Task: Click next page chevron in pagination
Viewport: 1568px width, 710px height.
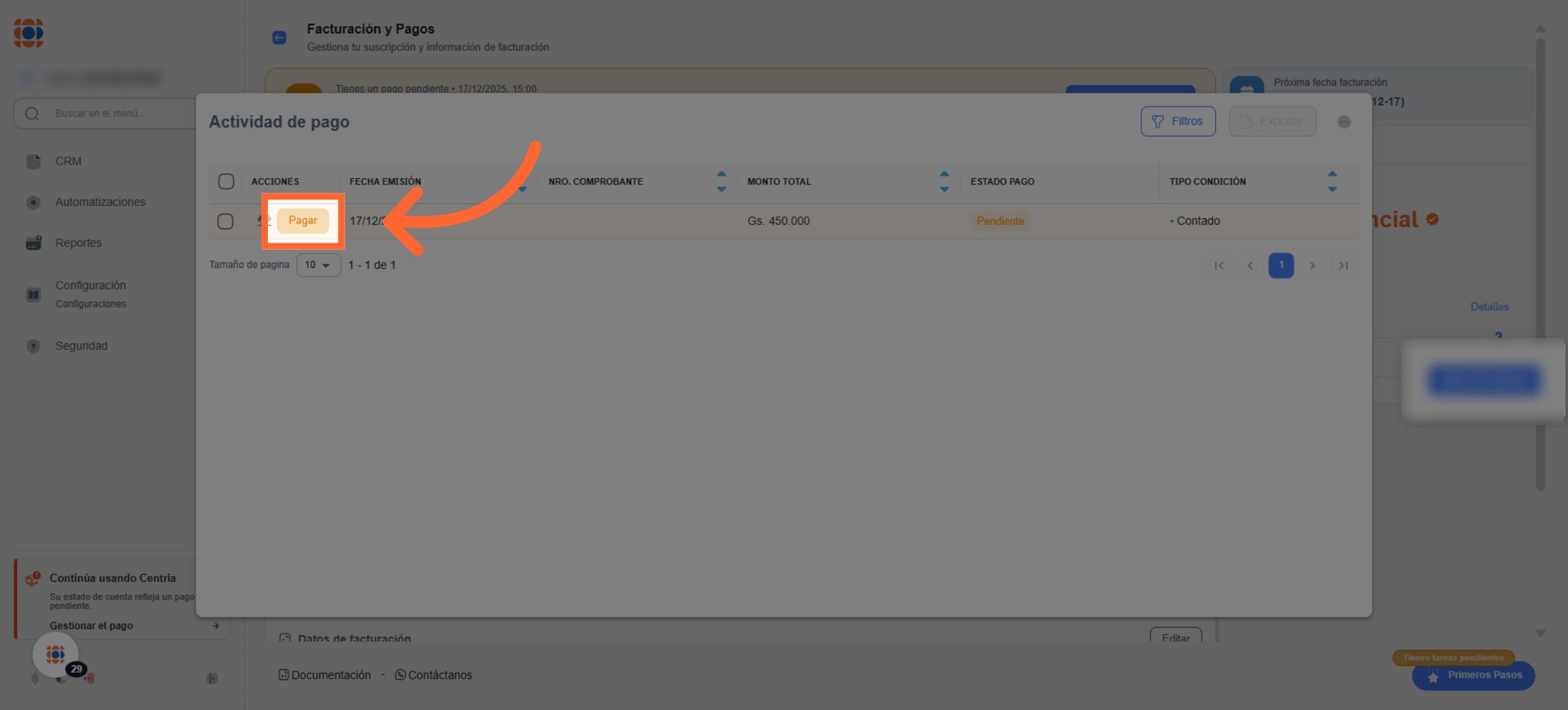Action: point(1312,265)
